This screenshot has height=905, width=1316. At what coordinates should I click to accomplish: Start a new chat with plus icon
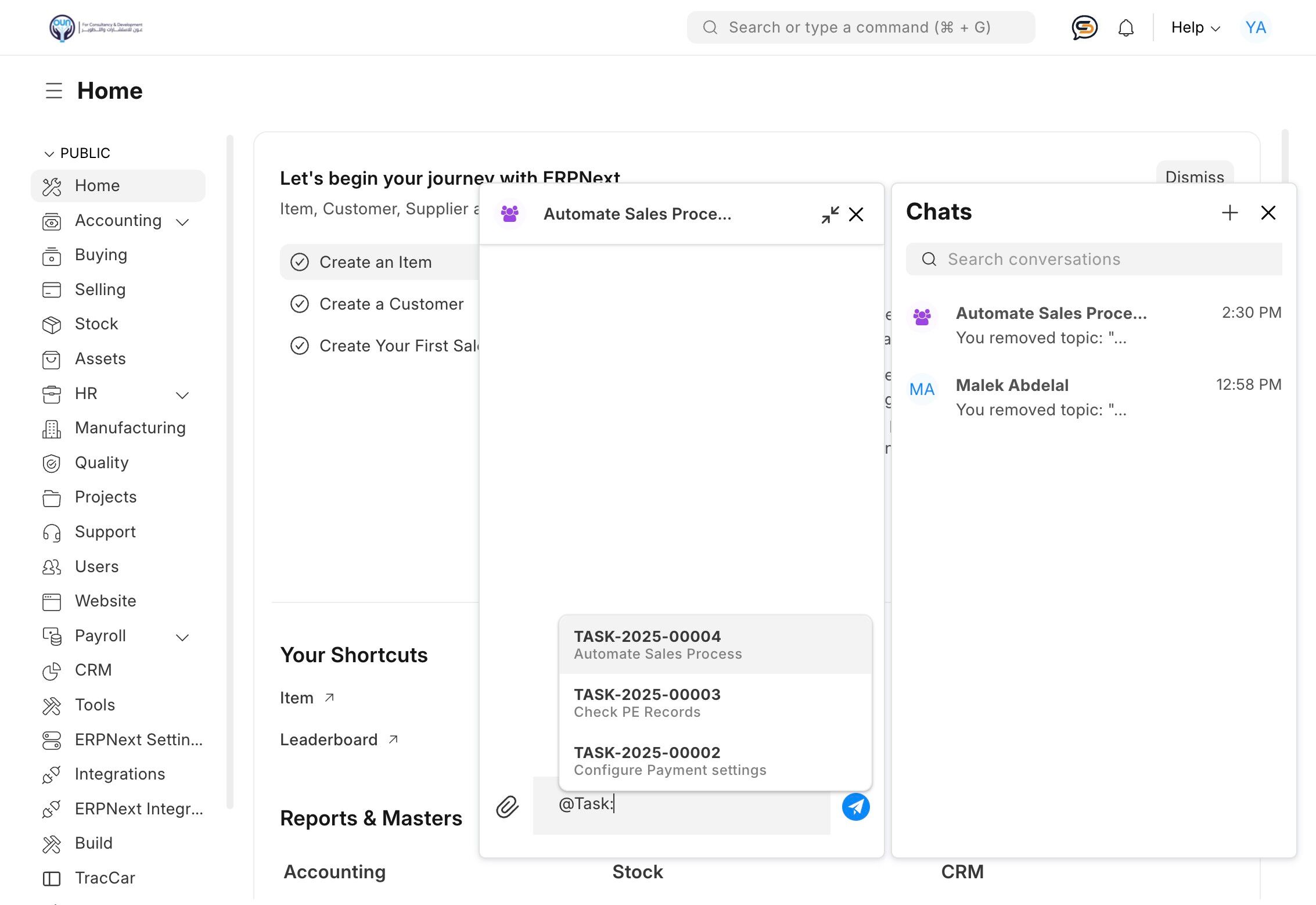(x=1229, y=213)
